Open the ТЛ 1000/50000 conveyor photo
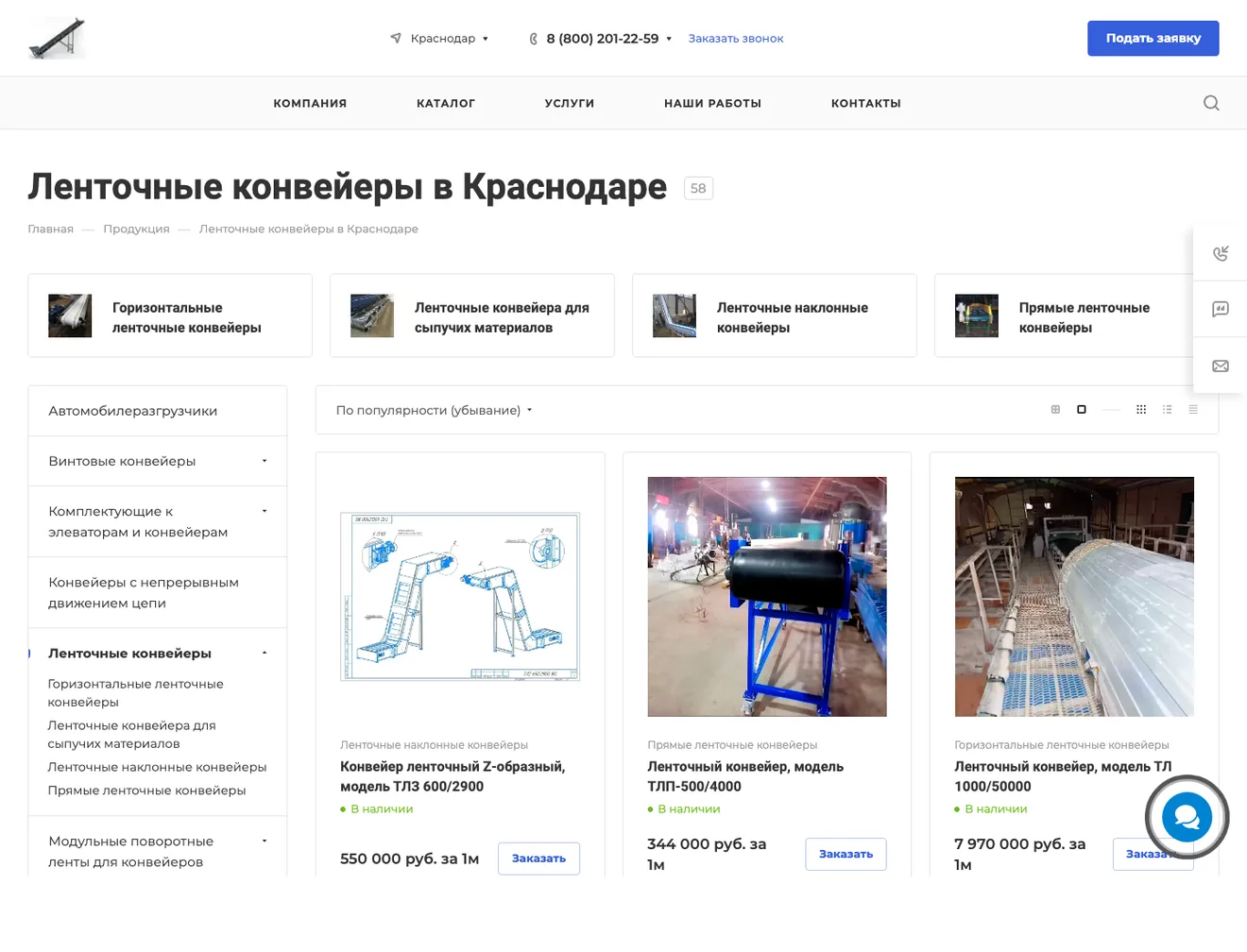 coord(1074,597)
